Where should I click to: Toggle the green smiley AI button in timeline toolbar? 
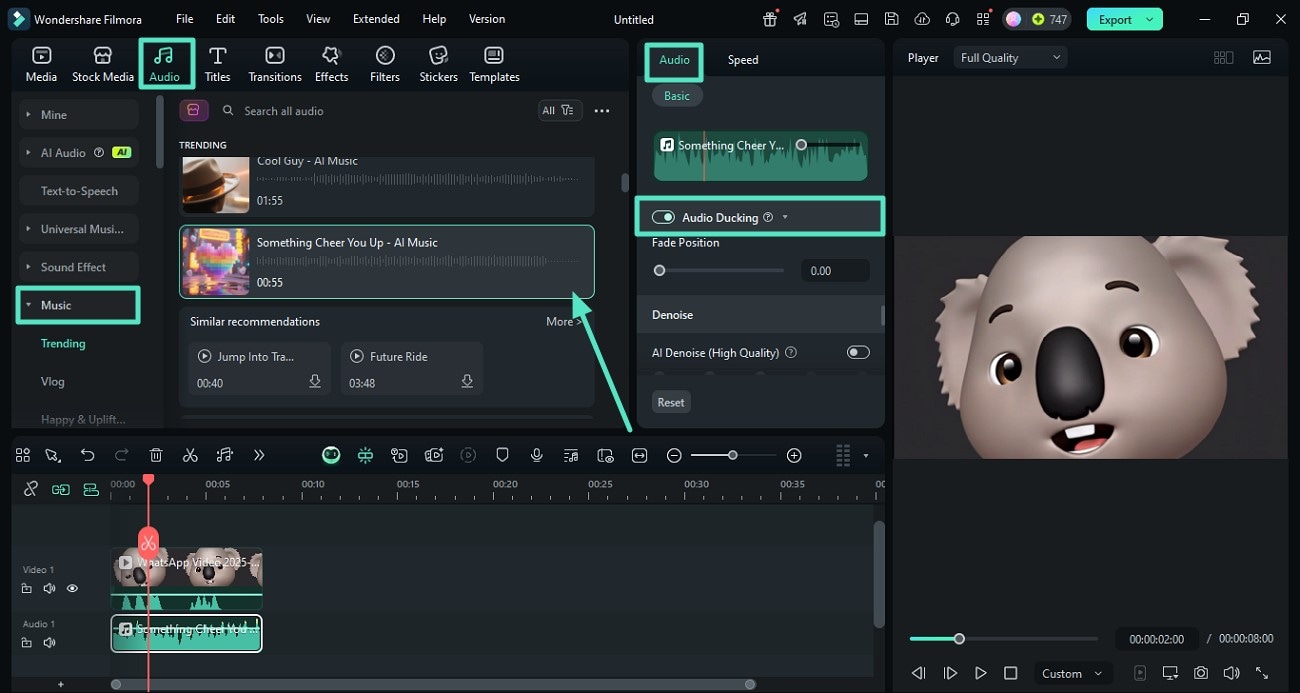coord(331,455)
